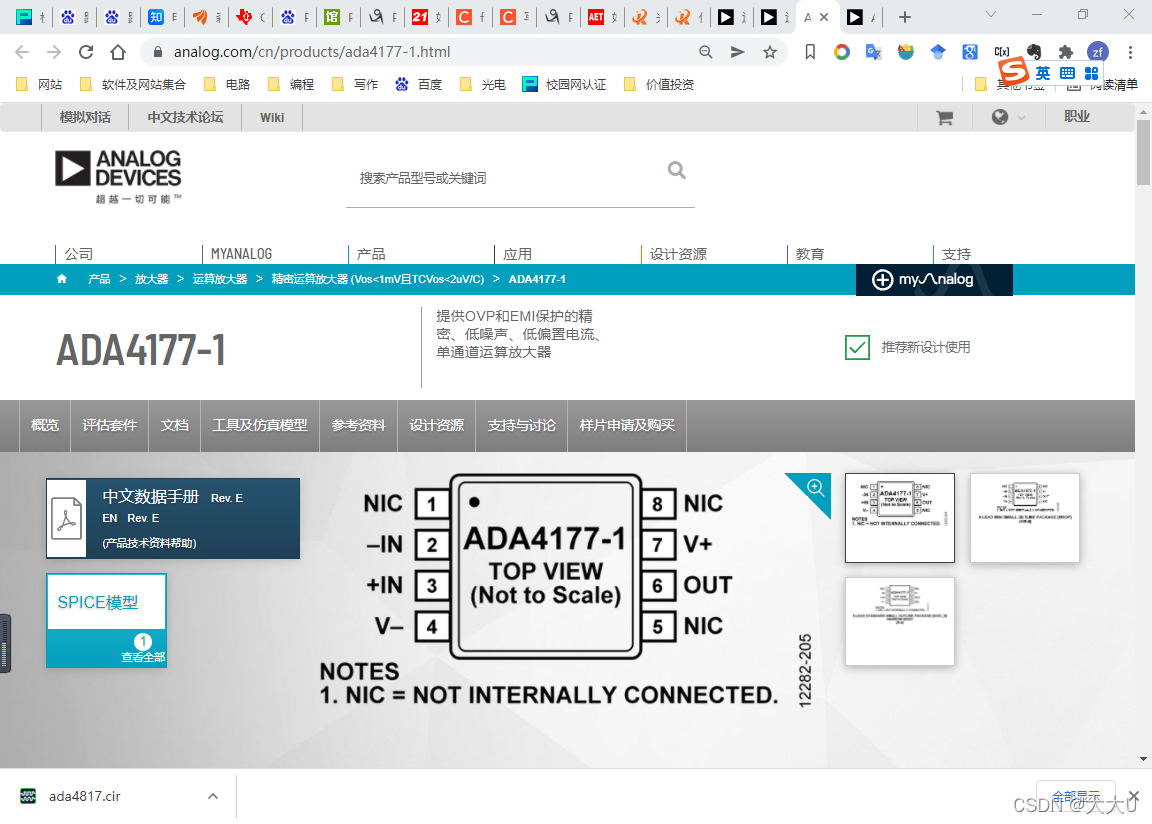Open the 教育 main menu
The width and height of the screenshot is (1152, 824).
tap(810, 254)
